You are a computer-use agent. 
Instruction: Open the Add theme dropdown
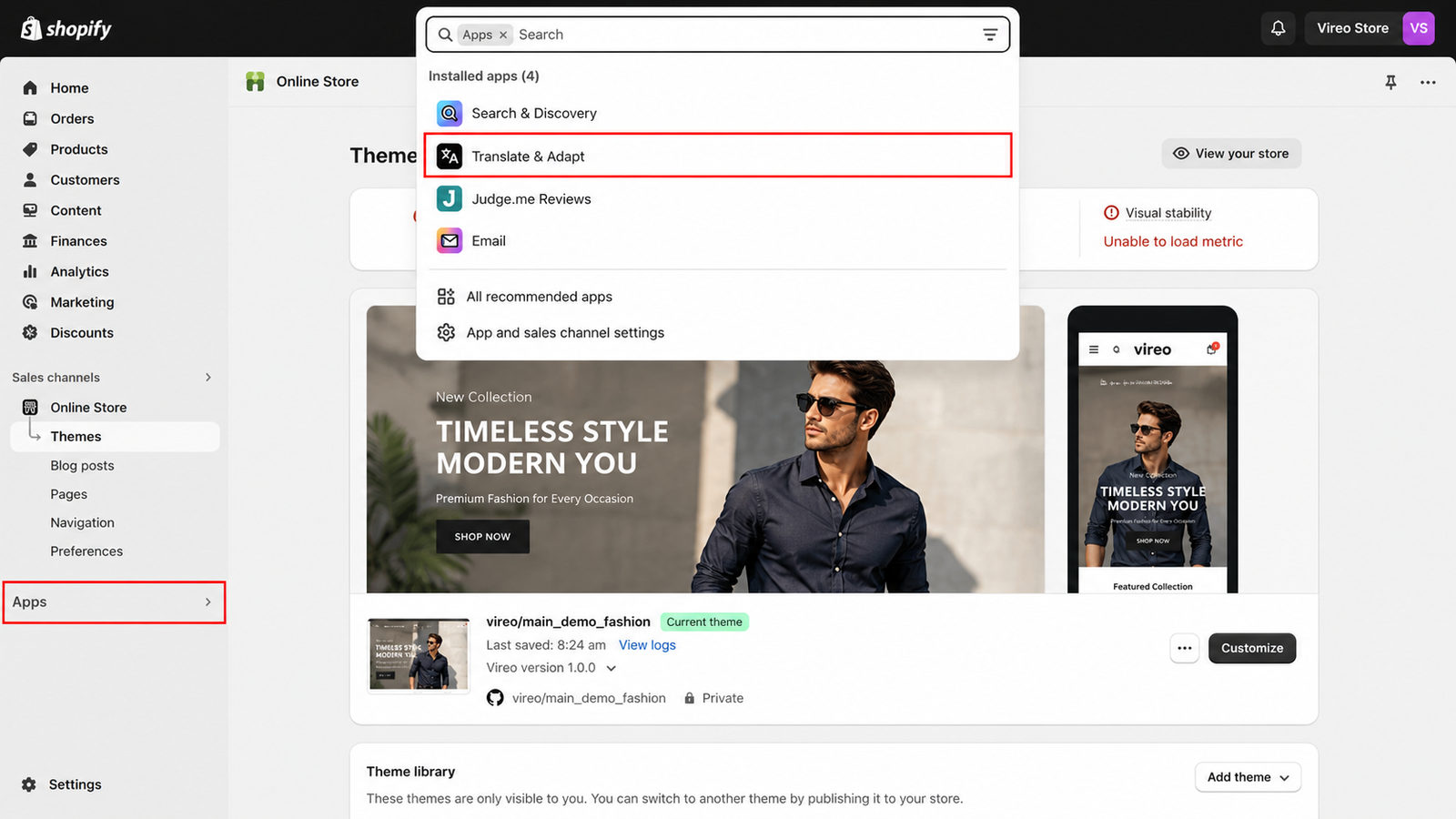pyautogui.click(x=1248, y=777)
